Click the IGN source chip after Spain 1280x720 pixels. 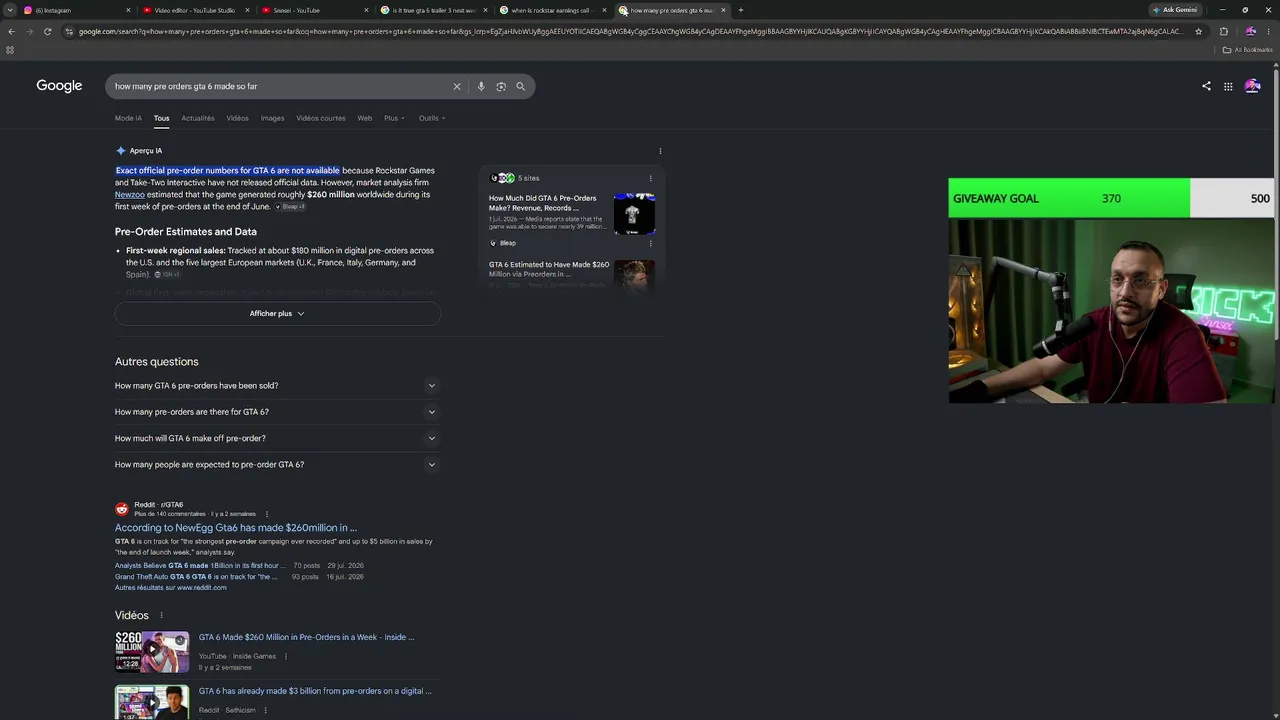pos(167,274)
